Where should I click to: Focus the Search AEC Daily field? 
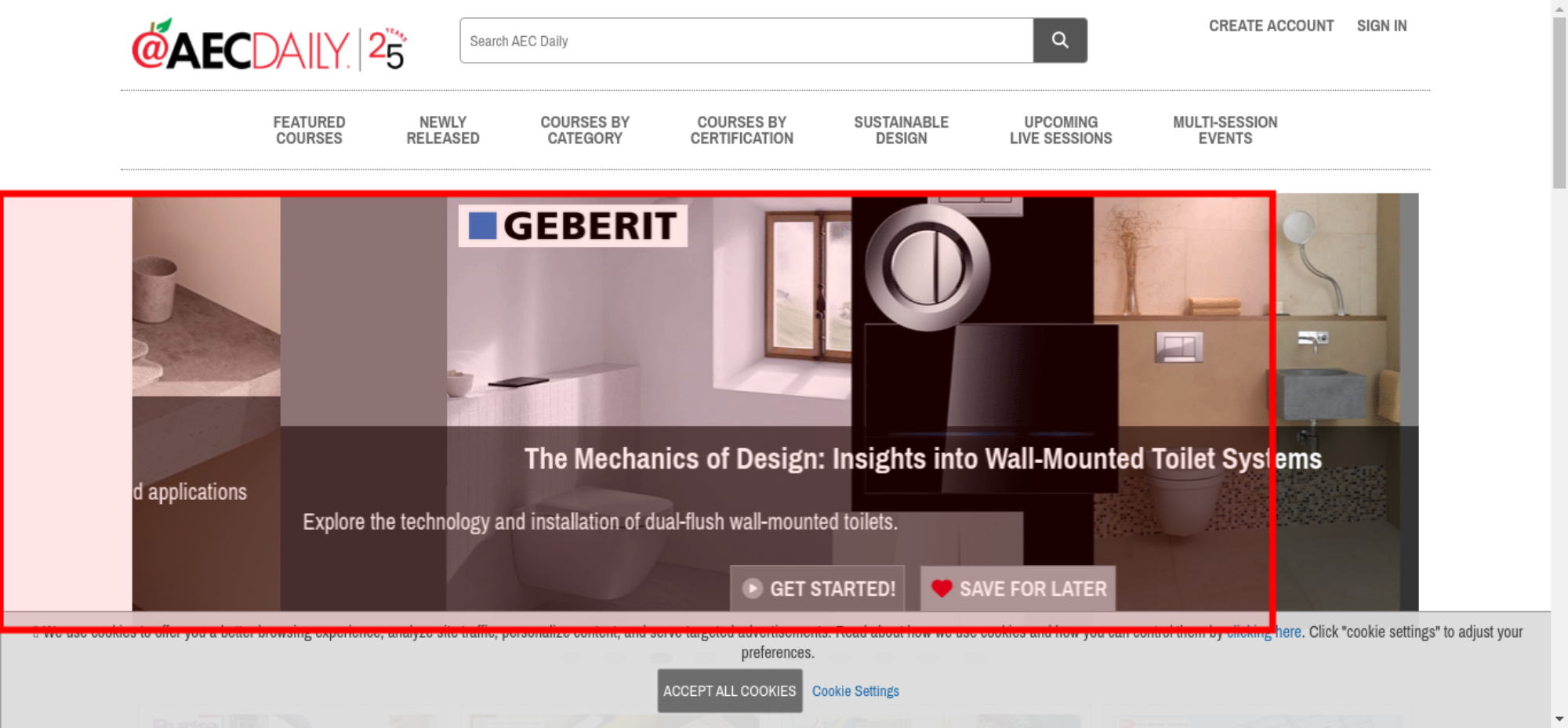coord(746,41)
